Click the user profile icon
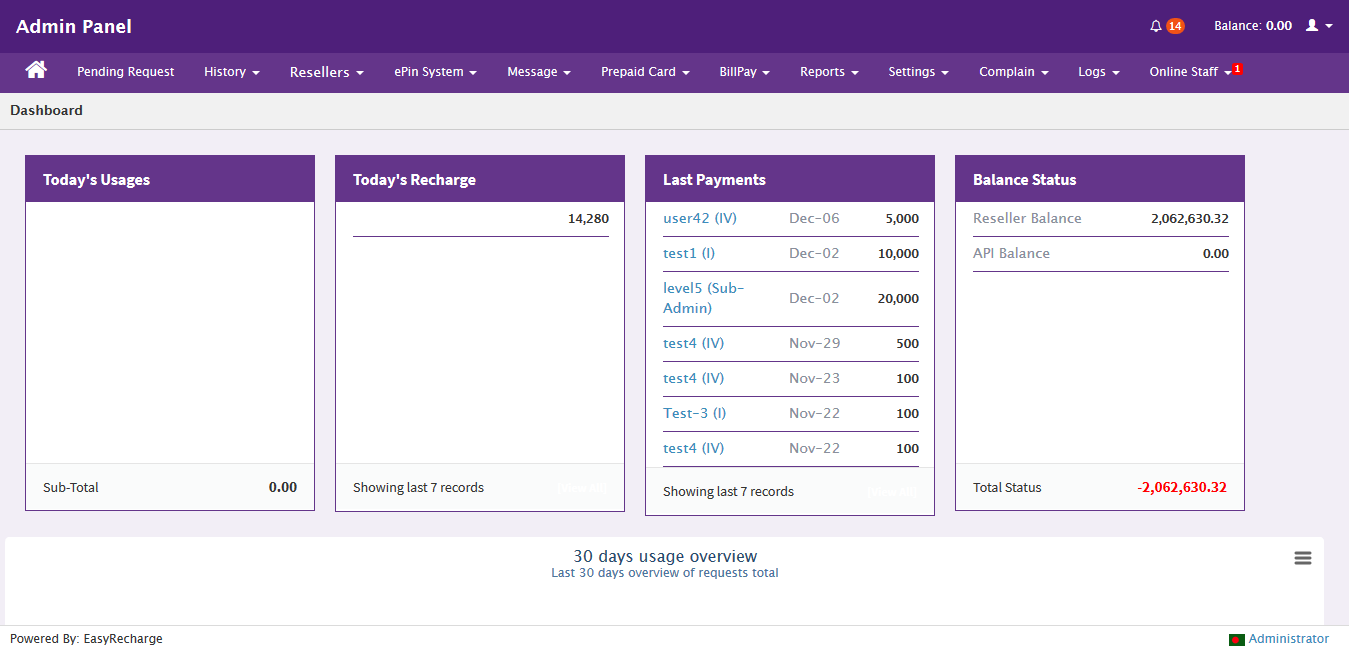 coord(1313,26)
